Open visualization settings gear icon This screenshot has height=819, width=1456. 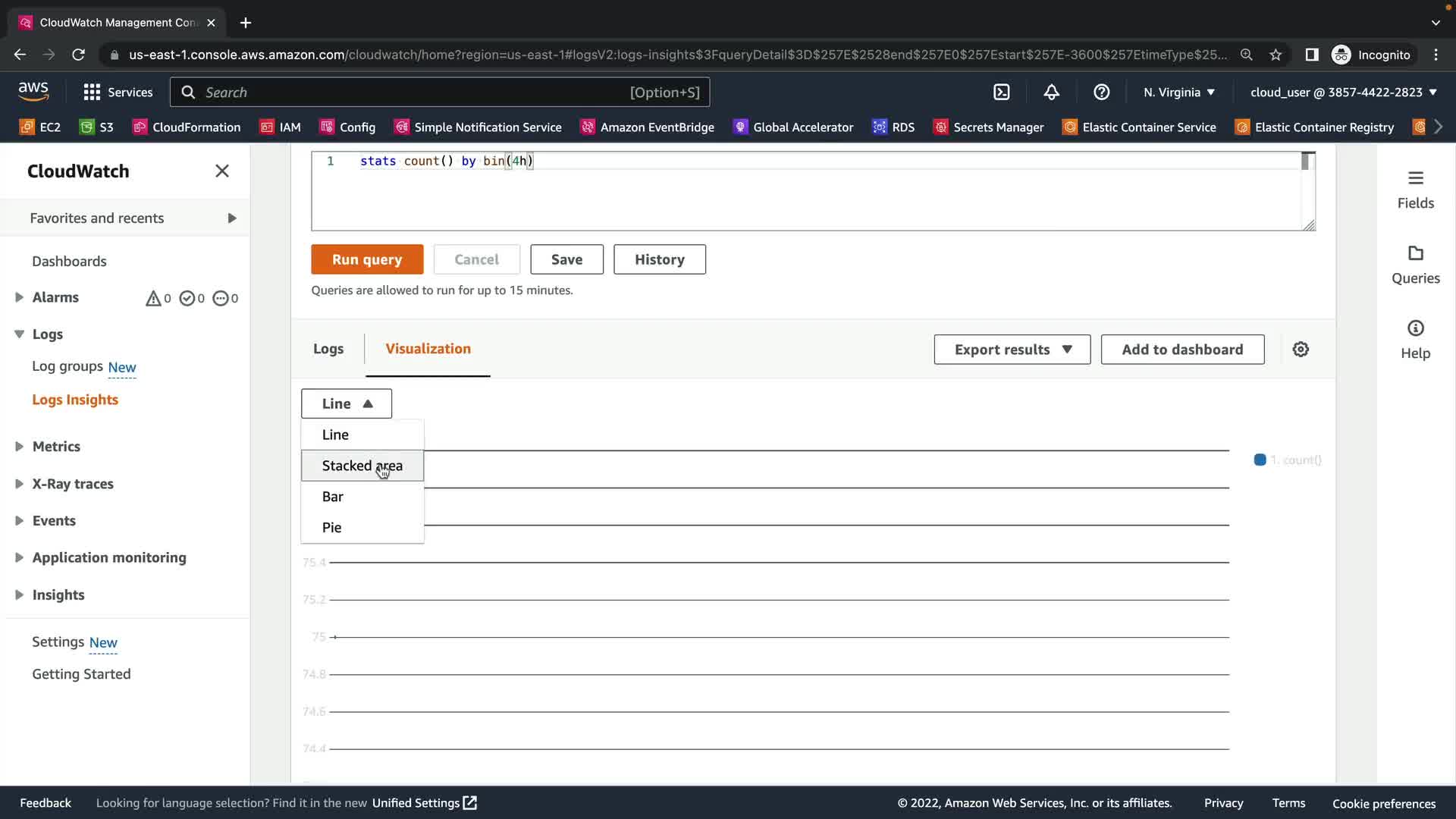1301,350
